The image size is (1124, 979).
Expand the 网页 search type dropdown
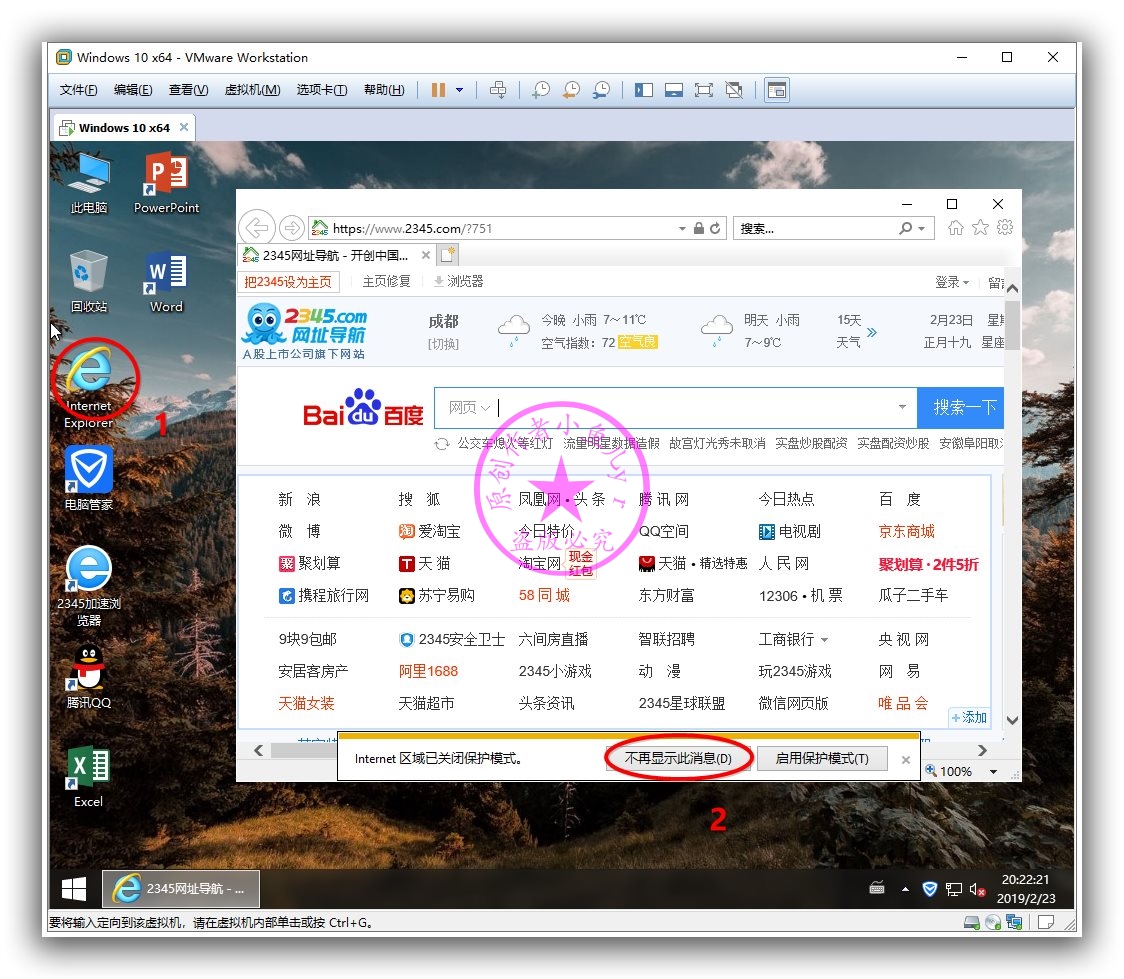pyautogui.click(x=469, y=408)
